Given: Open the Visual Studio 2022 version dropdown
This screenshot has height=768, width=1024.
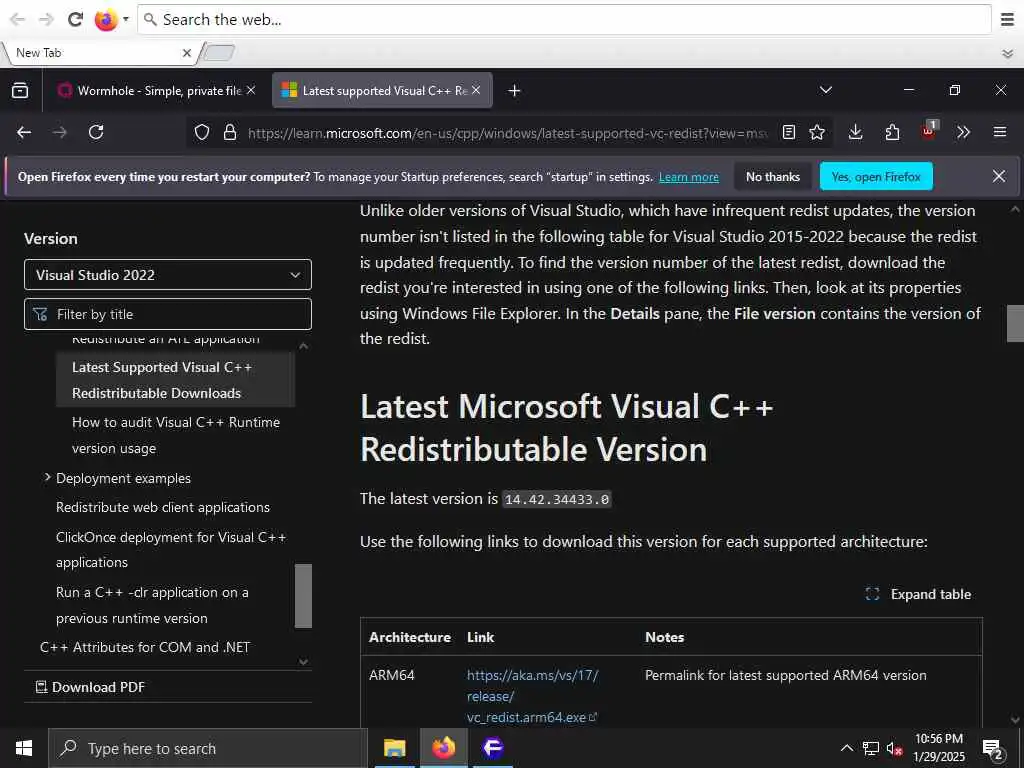Looking at the screenshot, I should click(168, 275).
